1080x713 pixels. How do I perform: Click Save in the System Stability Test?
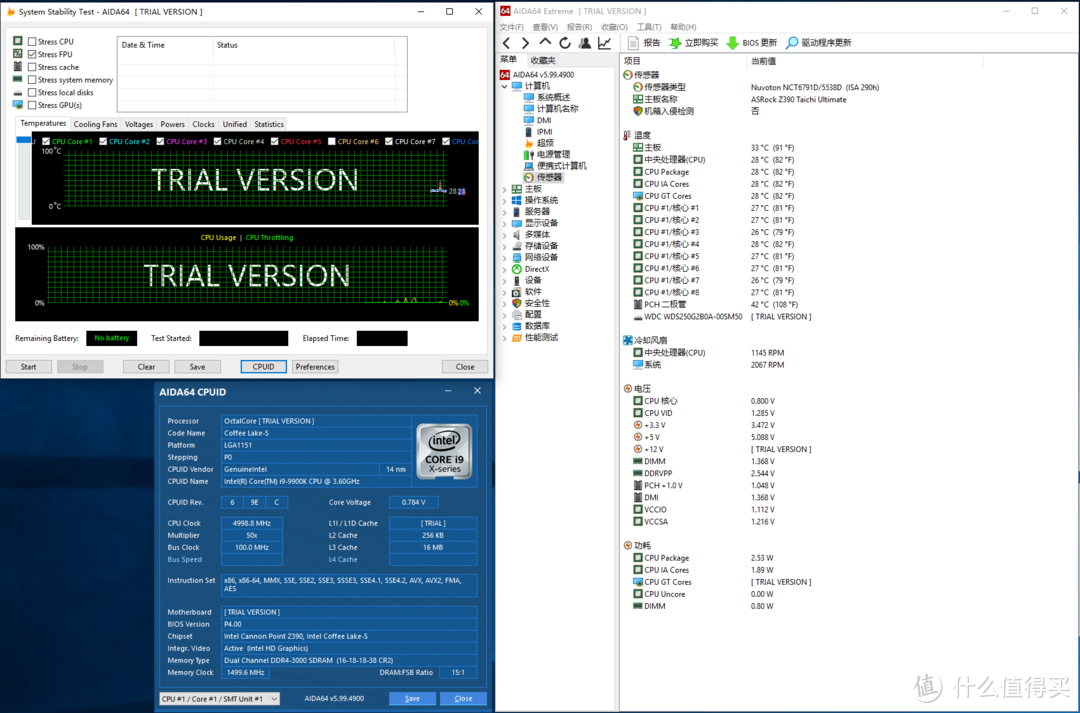point(197,366)
